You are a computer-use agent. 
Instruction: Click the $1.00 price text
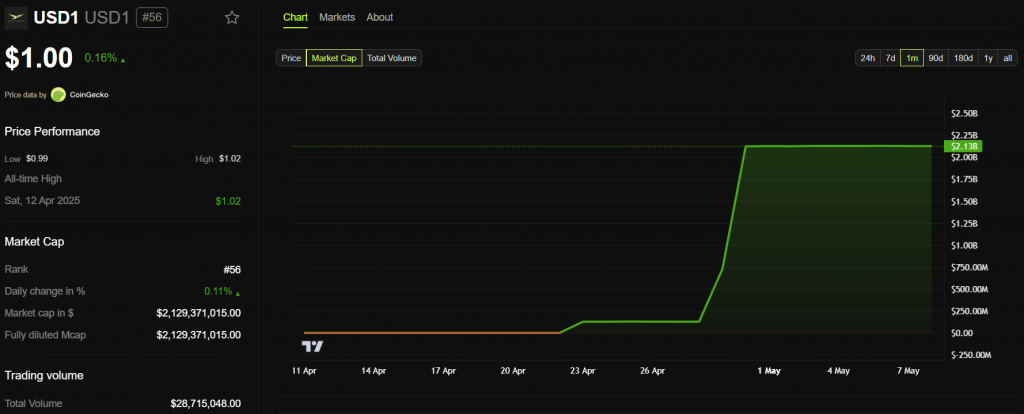coord(39,58)
